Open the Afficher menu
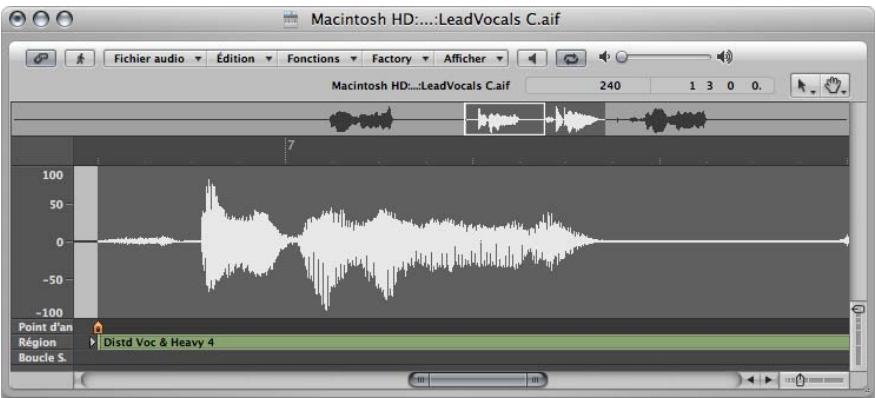The image size is (876, 398). point(472,58)
